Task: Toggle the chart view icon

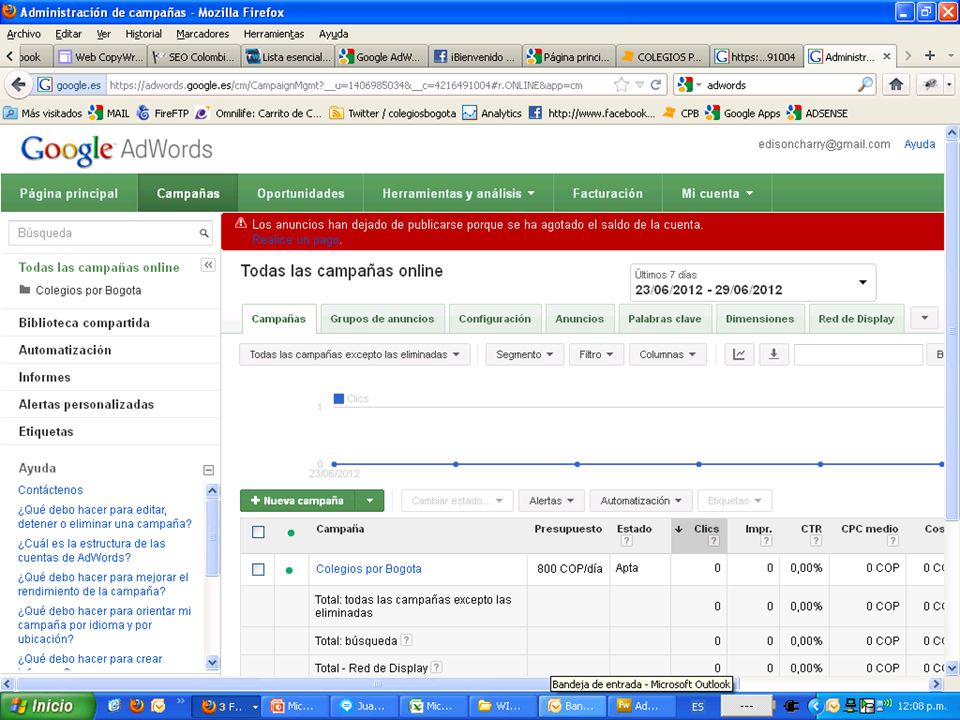Action: [739, 354]
